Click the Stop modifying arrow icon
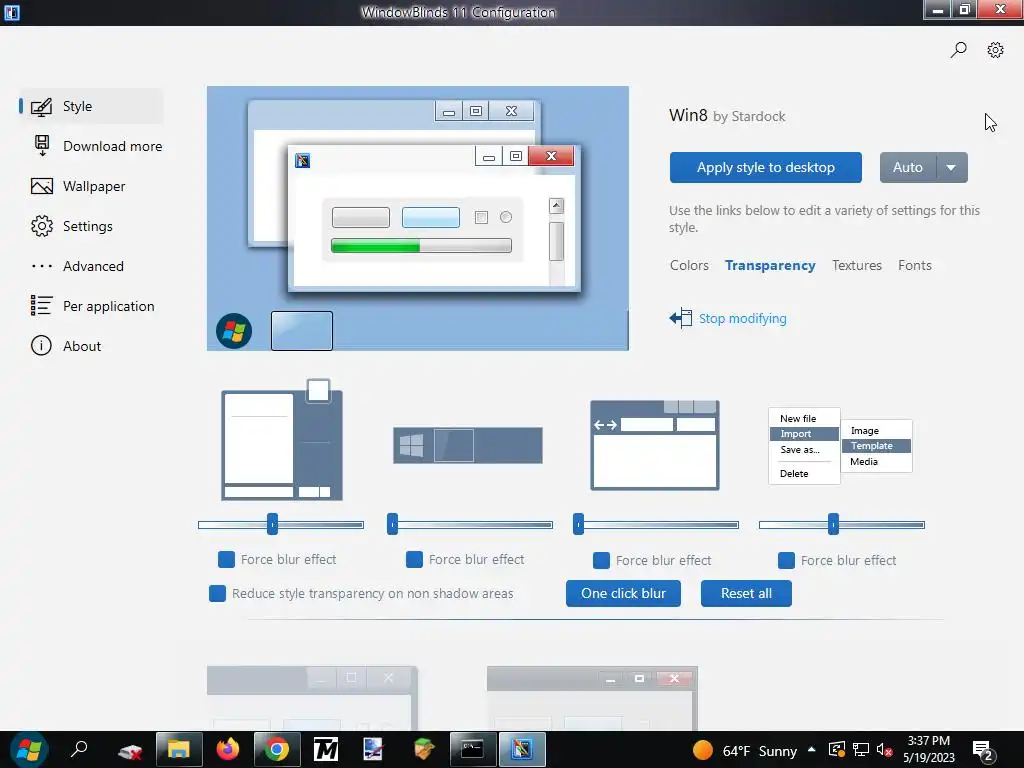1024x768 pixels. (680, 318)
